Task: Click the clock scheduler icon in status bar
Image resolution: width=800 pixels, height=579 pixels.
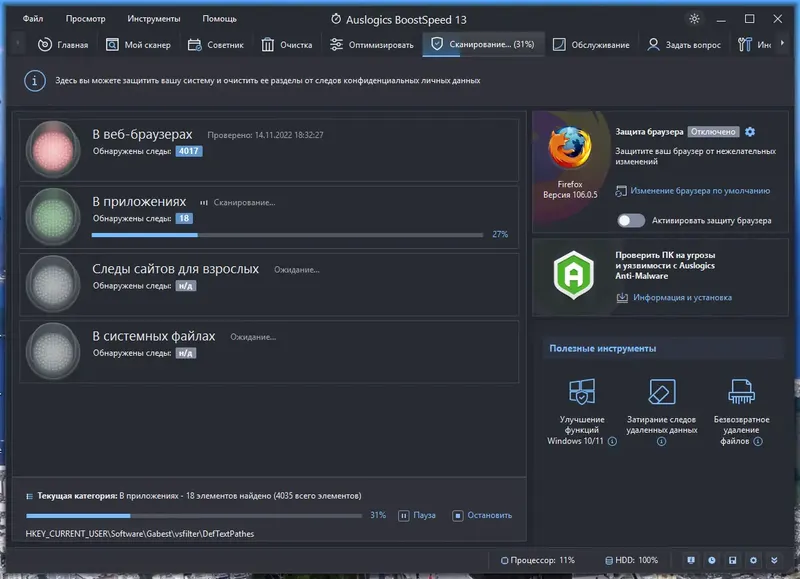Action: pos(712,560)
